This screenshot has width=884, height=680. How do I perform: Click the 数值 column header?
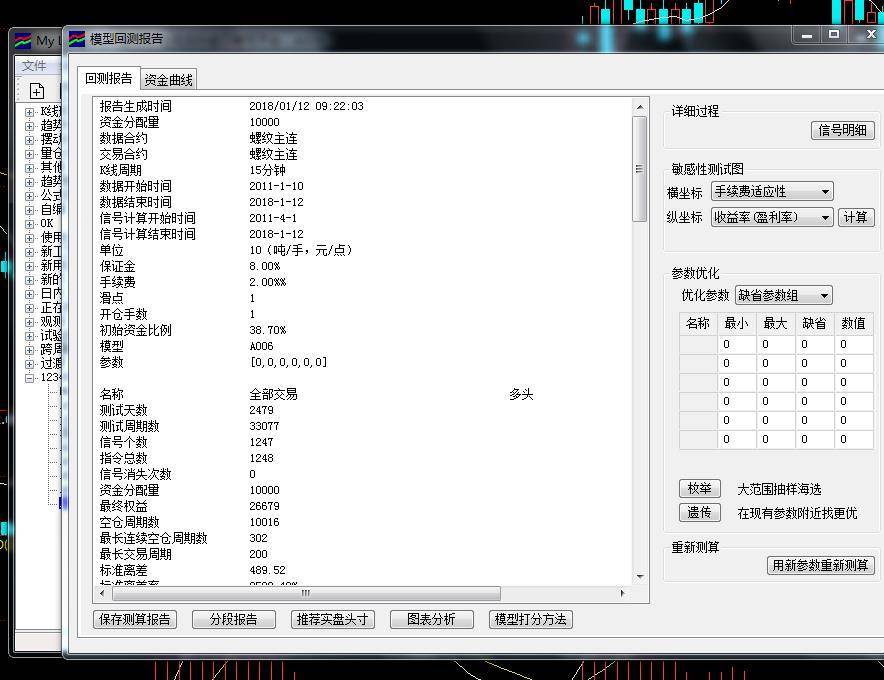tap(854, 324)
